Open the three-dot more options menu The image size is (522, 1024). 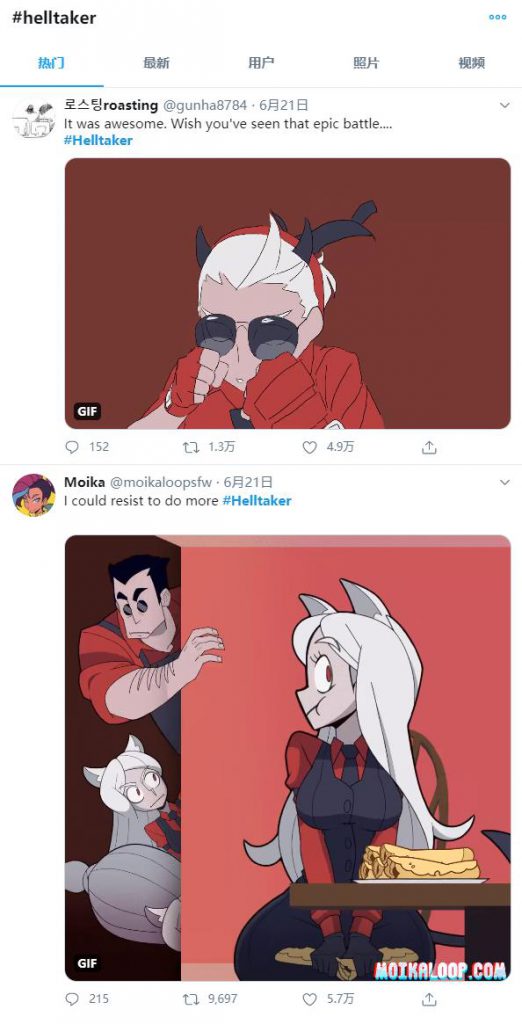coord(498,18)
